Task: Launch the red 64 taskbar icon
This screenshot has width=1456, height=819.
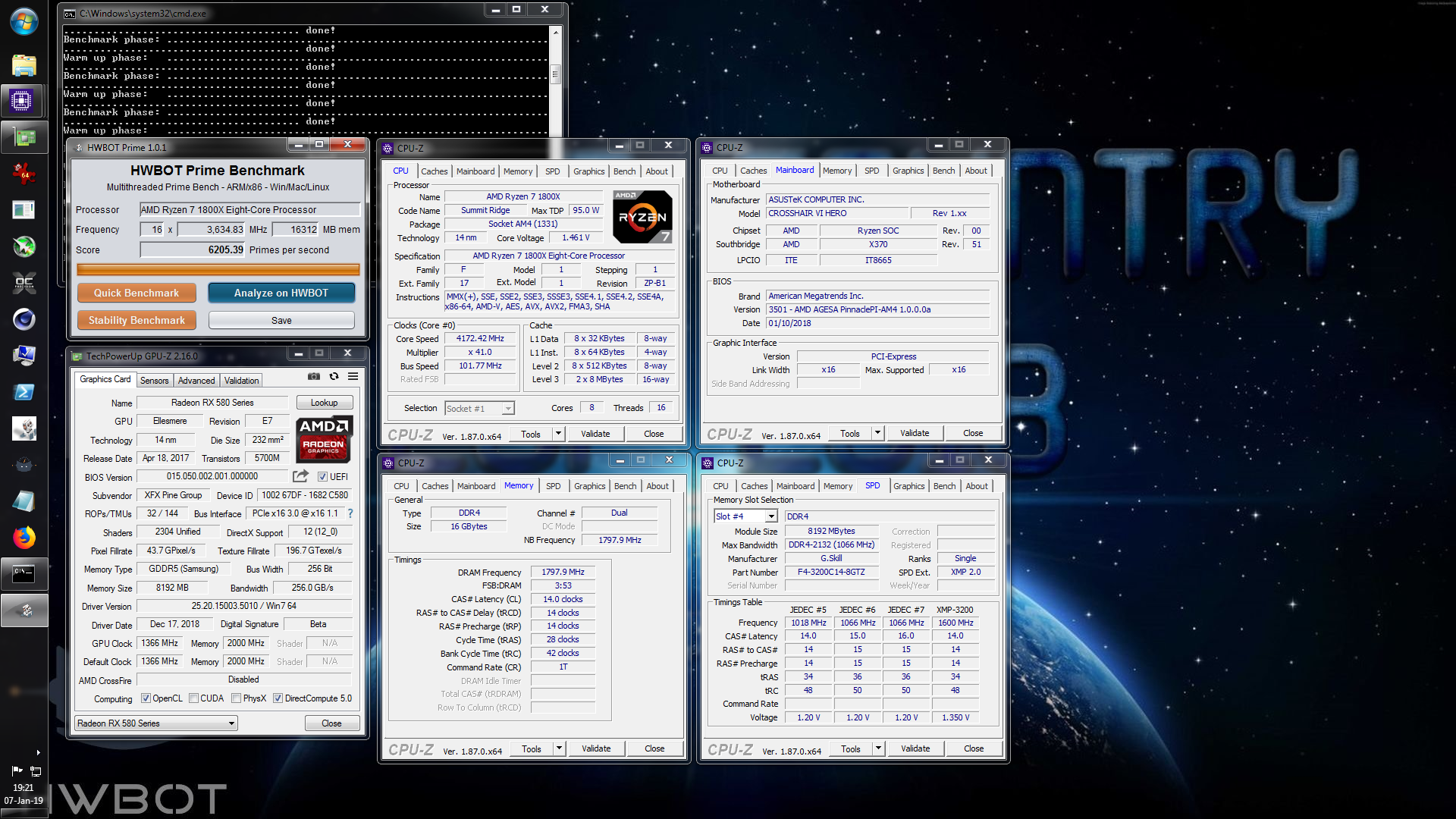Action: click(24, 174)
